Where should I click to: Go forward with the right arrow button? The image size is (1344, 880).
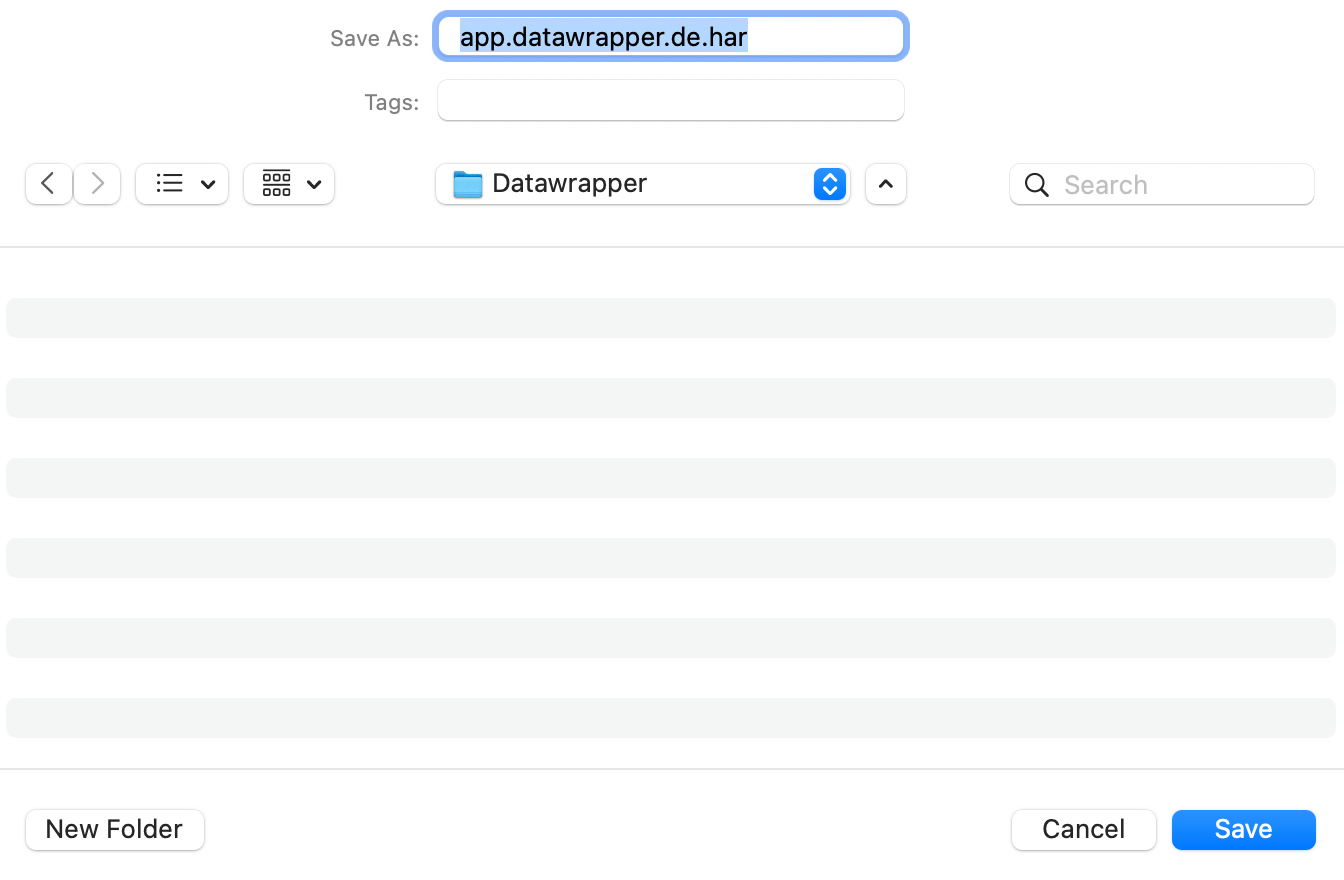pyautogui.click(x=97, y=184)
